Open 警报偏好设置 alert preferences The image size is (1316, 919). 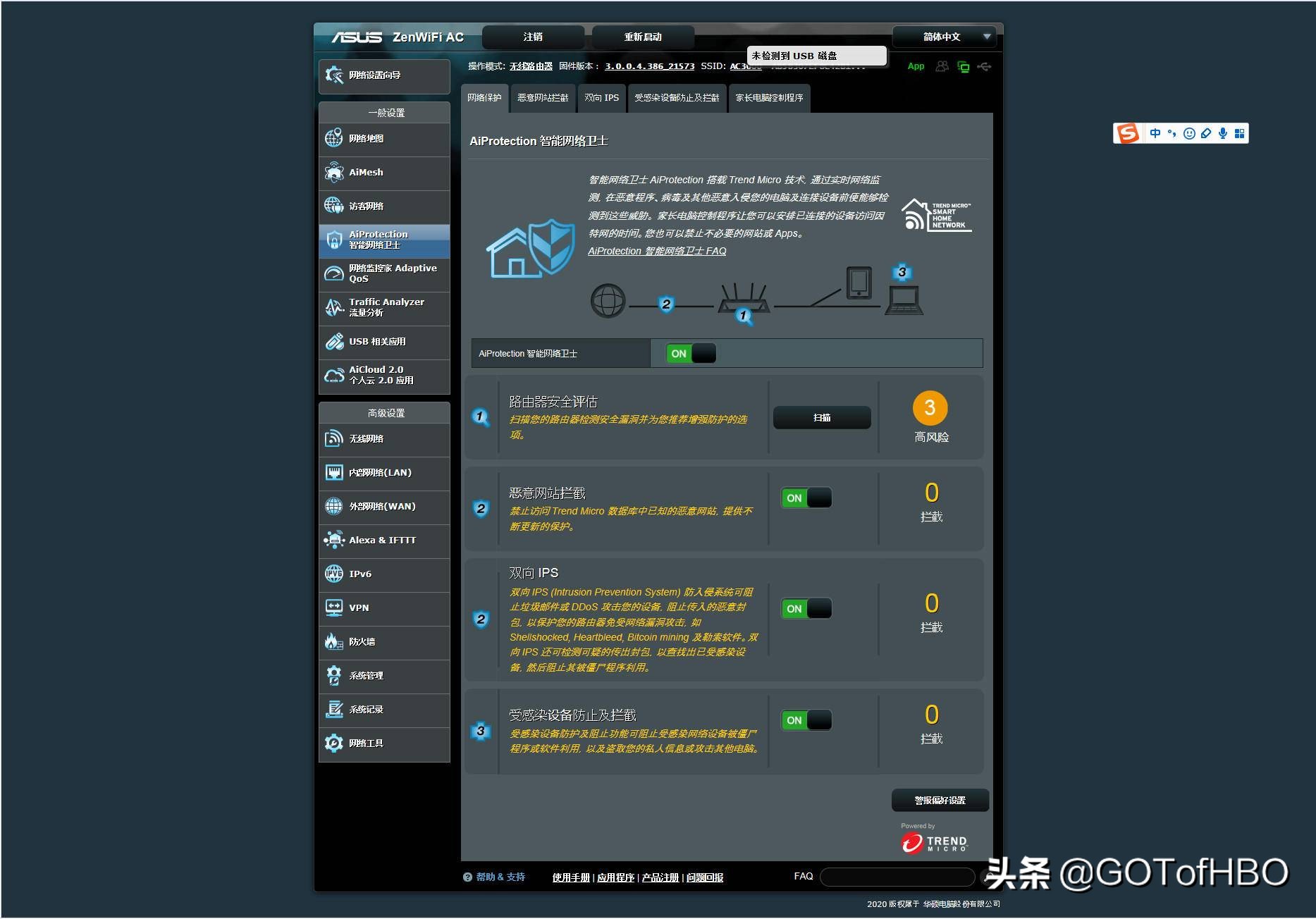pos(940,800)
